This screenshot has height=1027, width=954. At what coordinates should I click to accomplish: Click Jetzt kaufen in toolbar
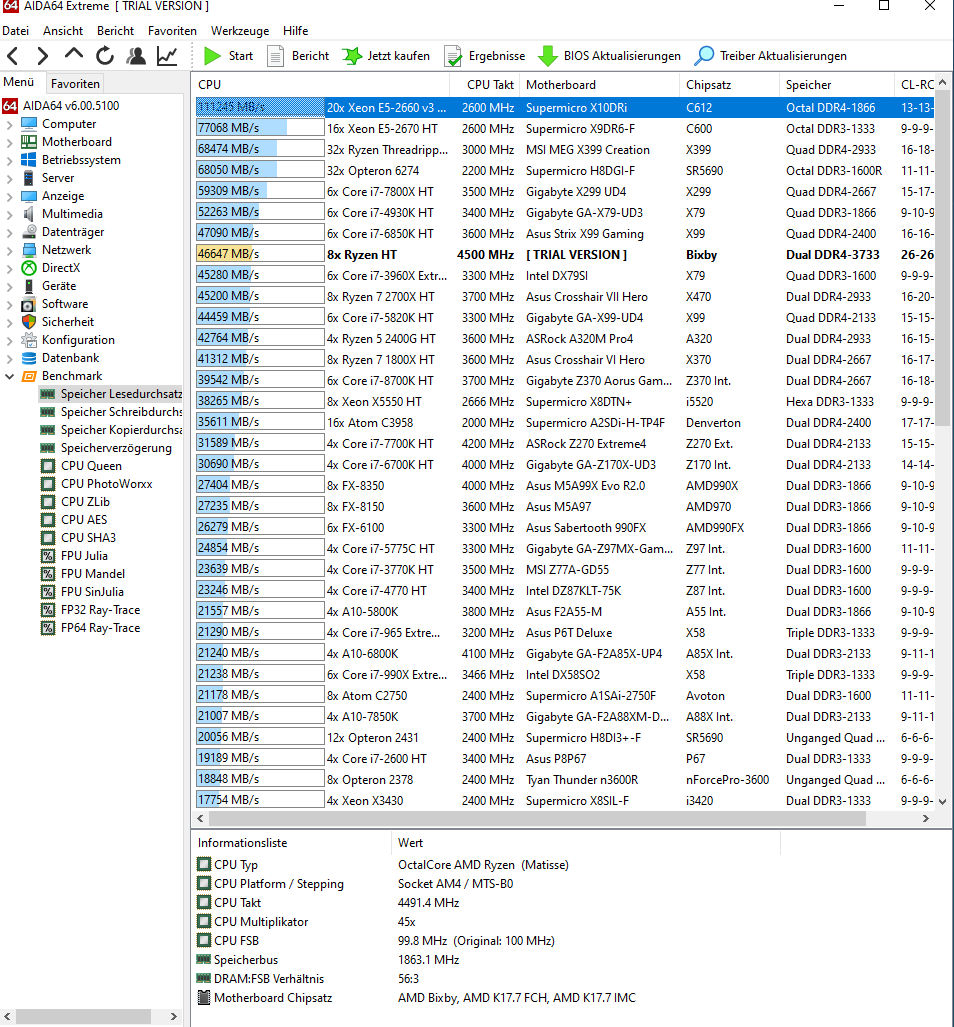pos(386,56)
